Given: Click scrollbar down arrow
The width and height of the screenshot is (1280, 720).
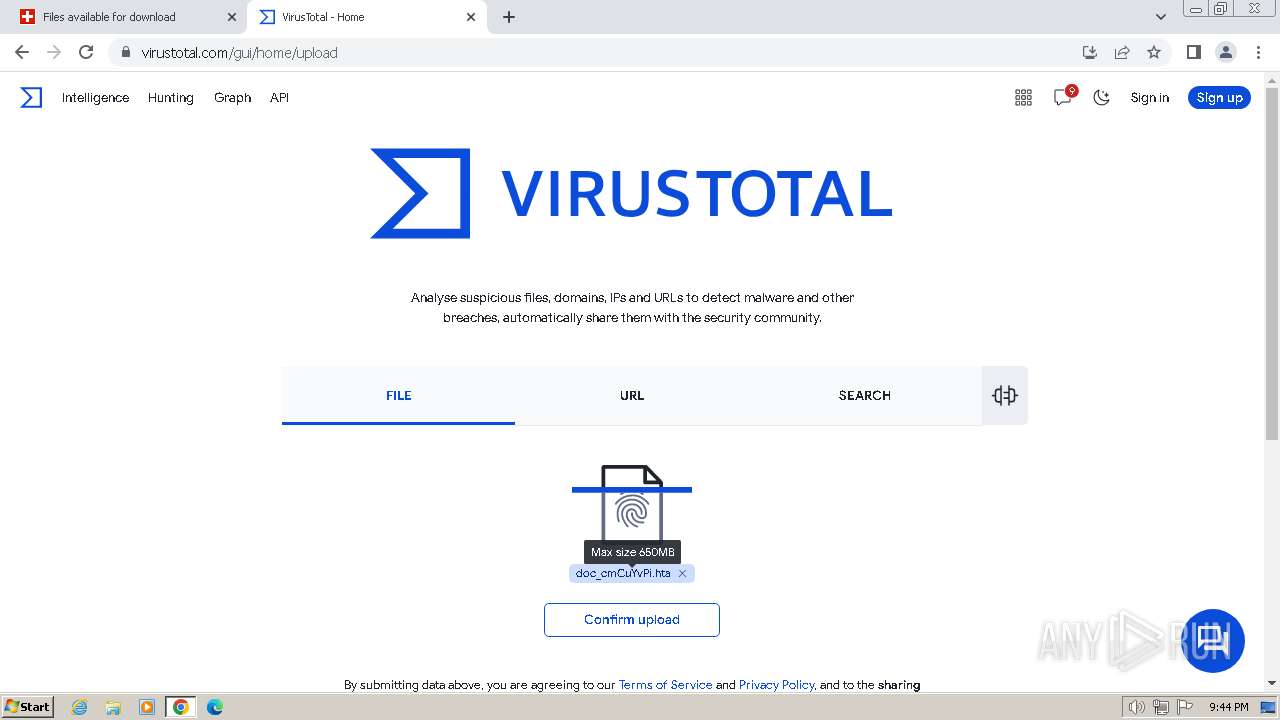Looking at the screenshot, I should click(x=1272, y=683).
